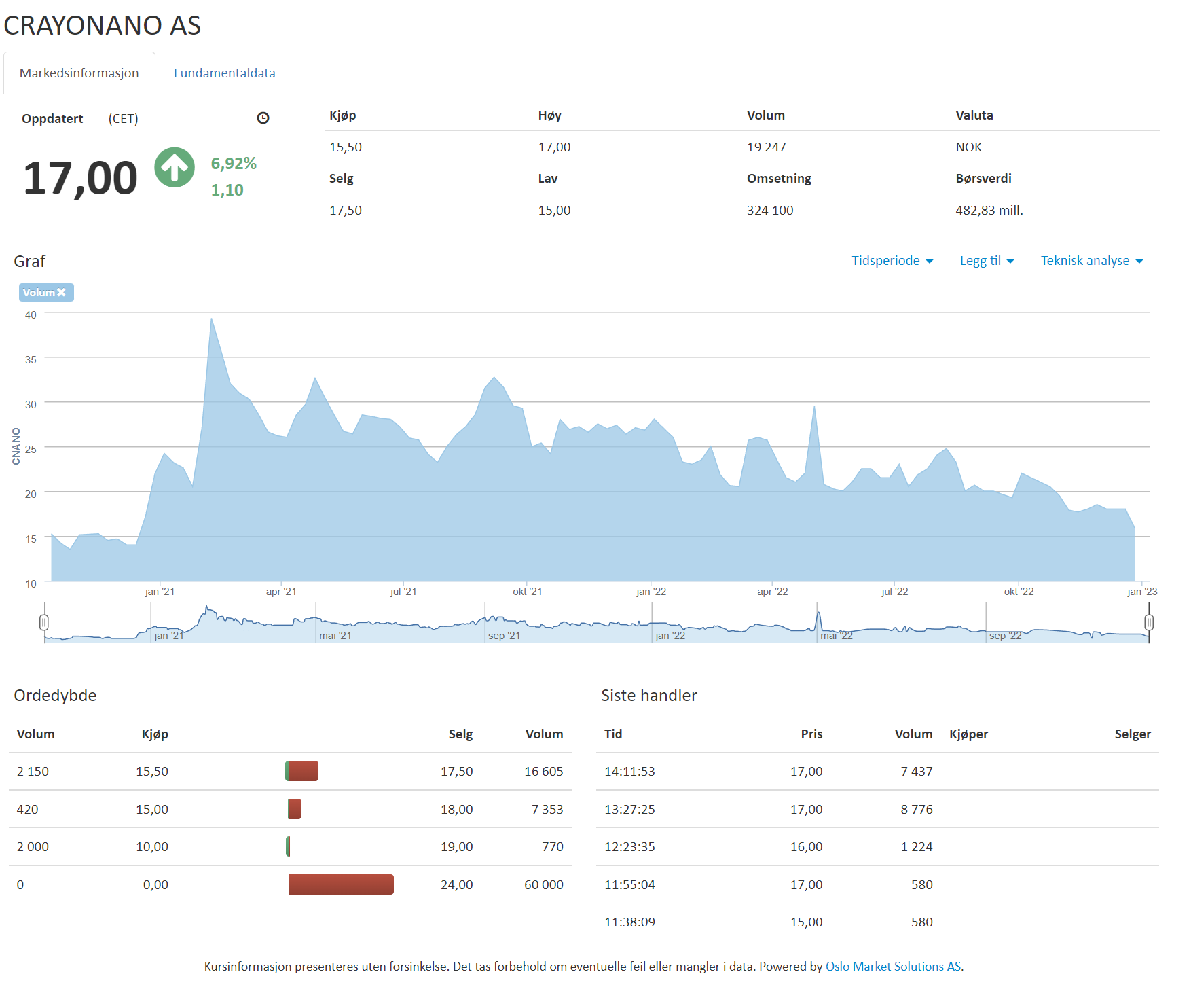The width and height of the screenshot is (1191, 1008).
Task: Click the trade time 11:55:04
Action: point(629,885)
